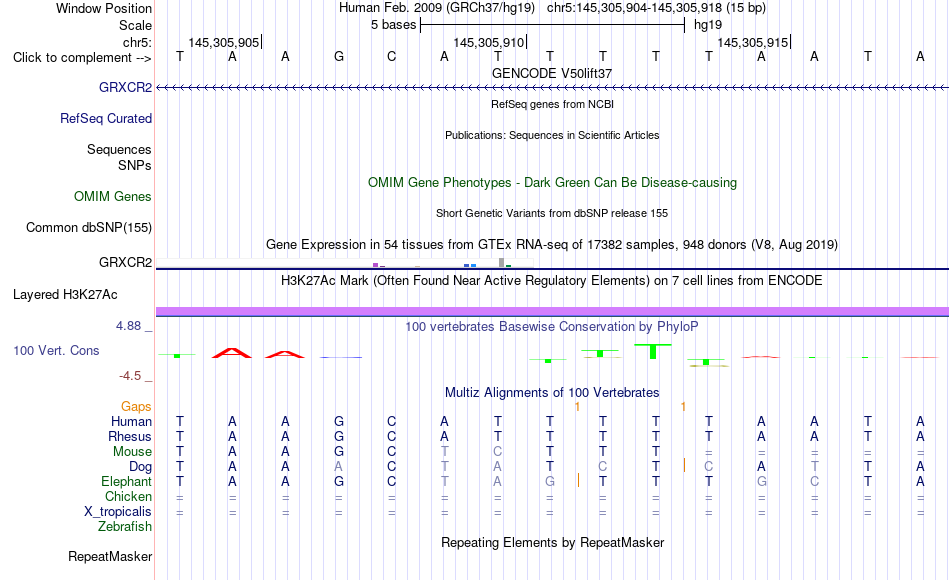Image resolution: width=950 pixels, height=580 pixels.
Task: Click 'Repeating Elements by RepeatMasker' title
Action: pos(552,542)
